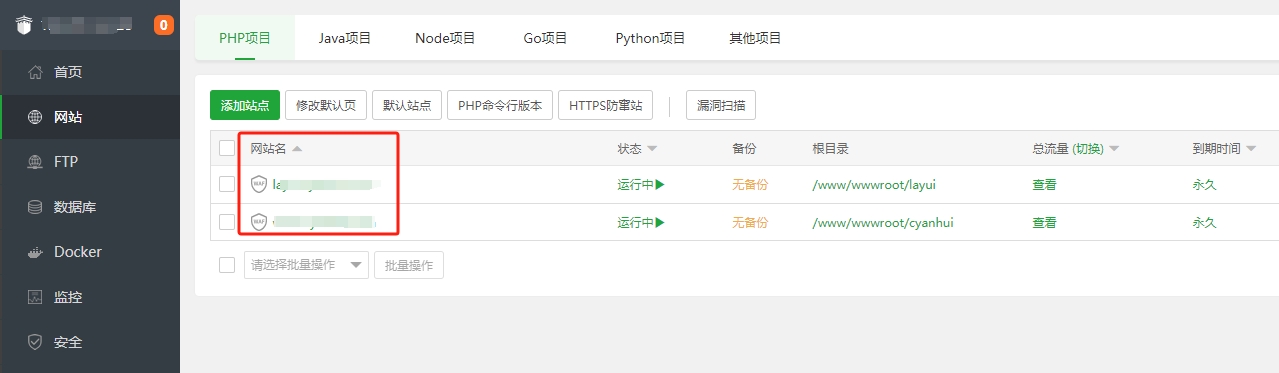Click the WAF shield icon of layui site

coord(259,184)
